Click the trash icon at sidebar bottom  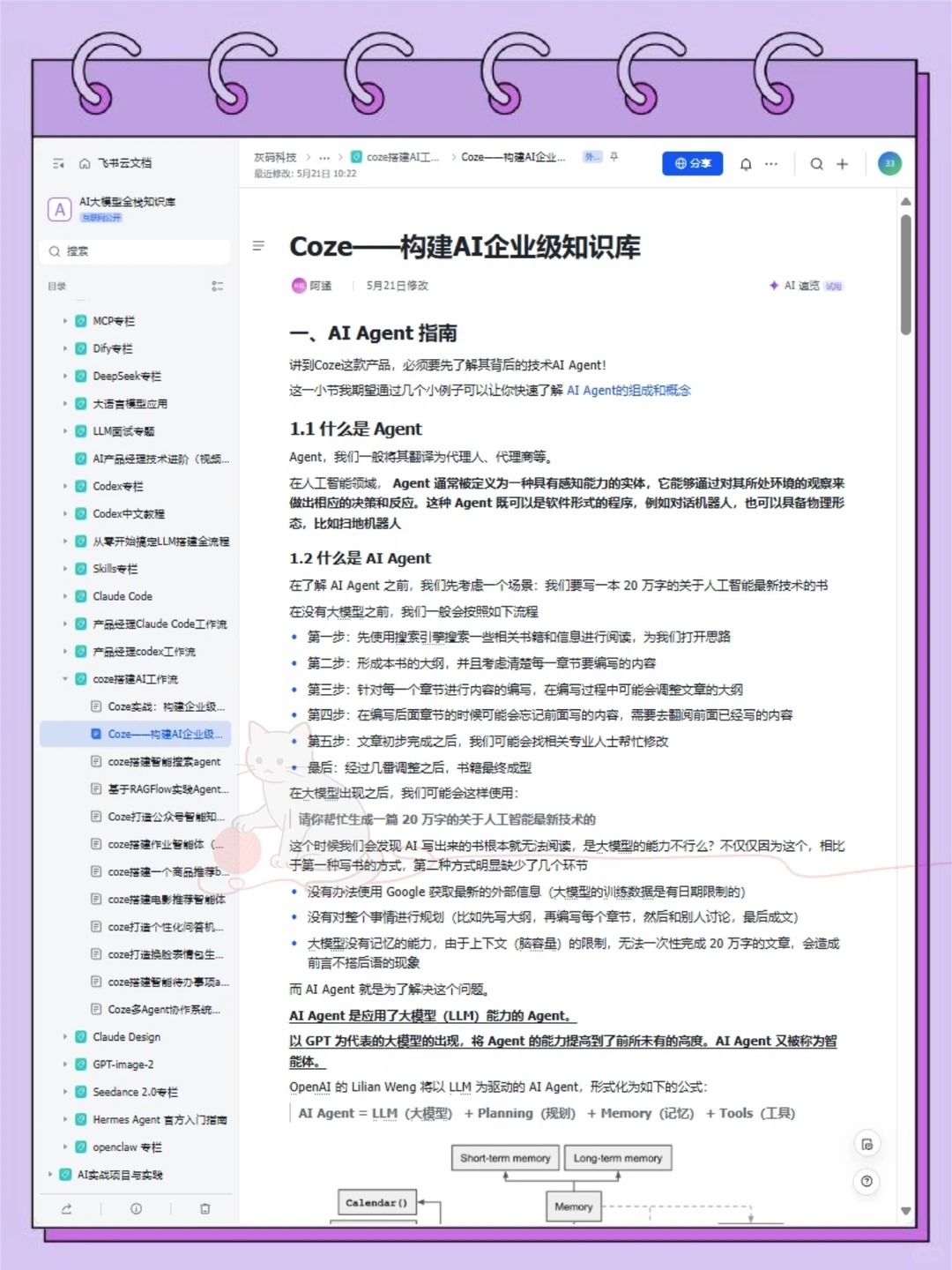click(205, 1209)
